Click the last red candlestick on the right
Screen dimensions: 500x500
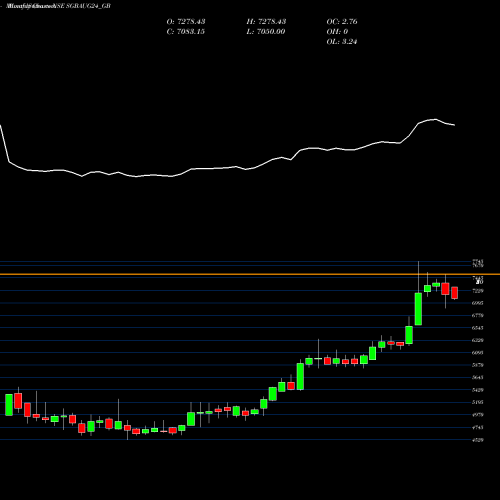pos(455,293)
